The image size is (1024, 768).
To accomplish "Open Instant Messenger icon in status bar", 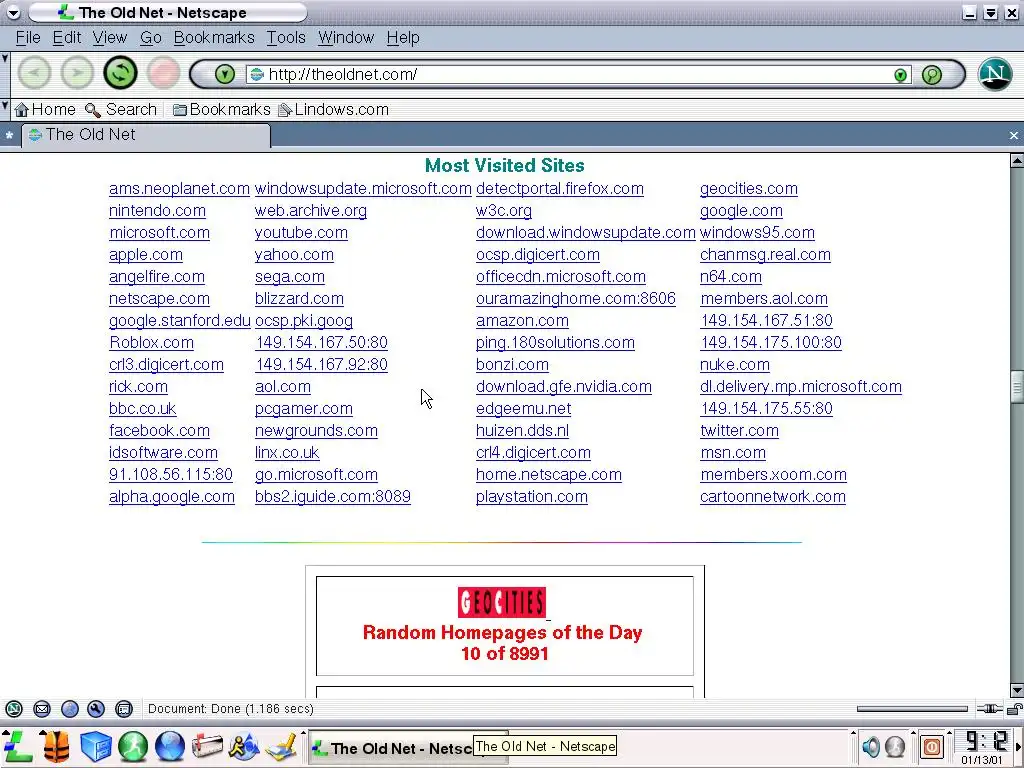I will [70, 709].
